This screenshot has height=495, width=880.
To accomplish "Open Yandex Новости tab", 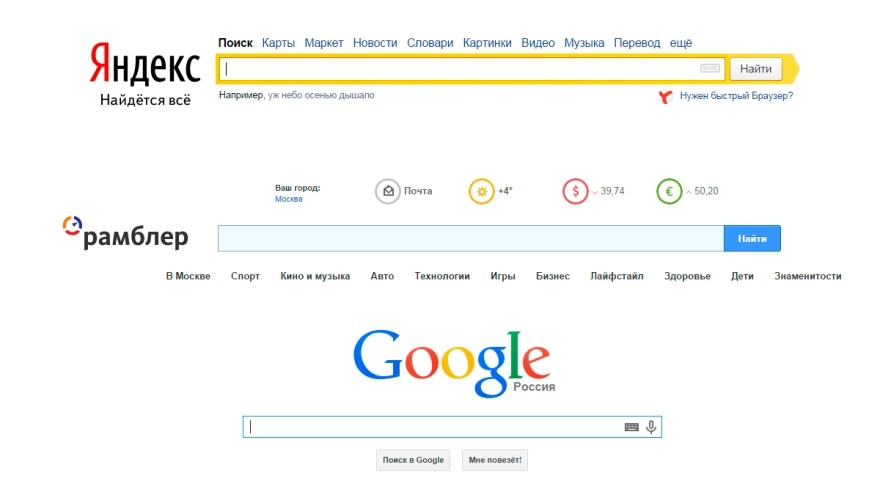I will point(375,43).
